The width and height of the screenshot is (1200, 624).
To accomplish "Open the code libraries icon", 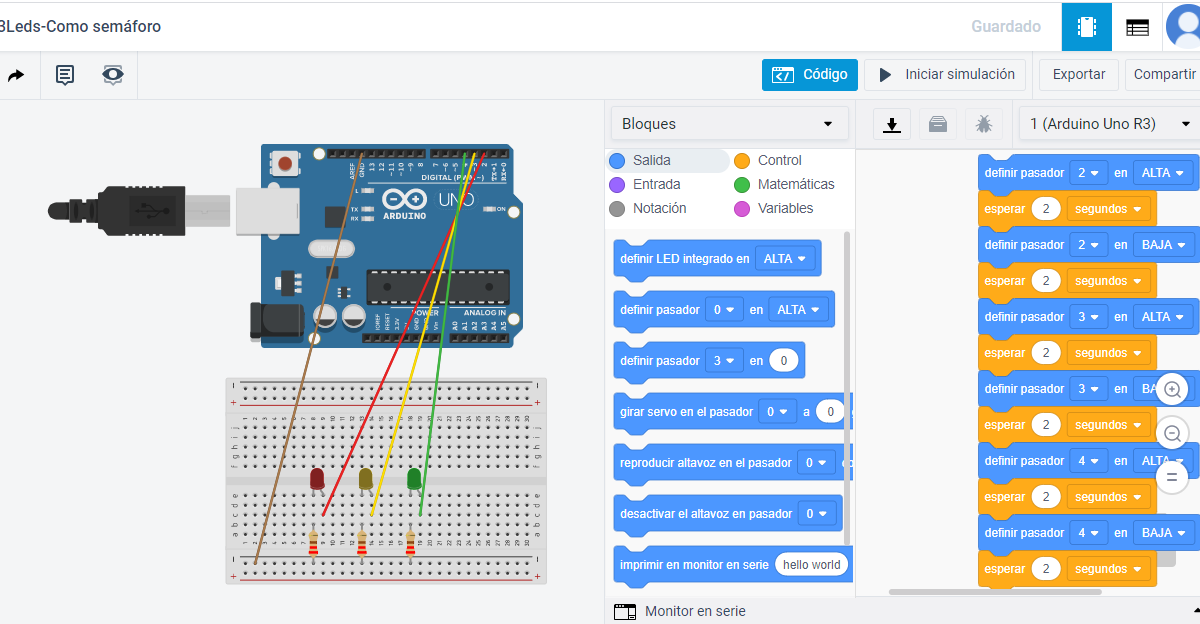I will 937,124.
